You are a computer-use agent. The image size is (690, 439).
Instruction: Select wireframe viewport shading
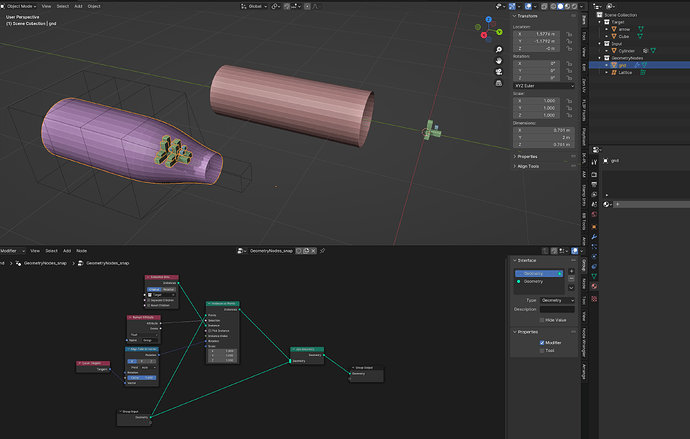(x=553, y=6)
